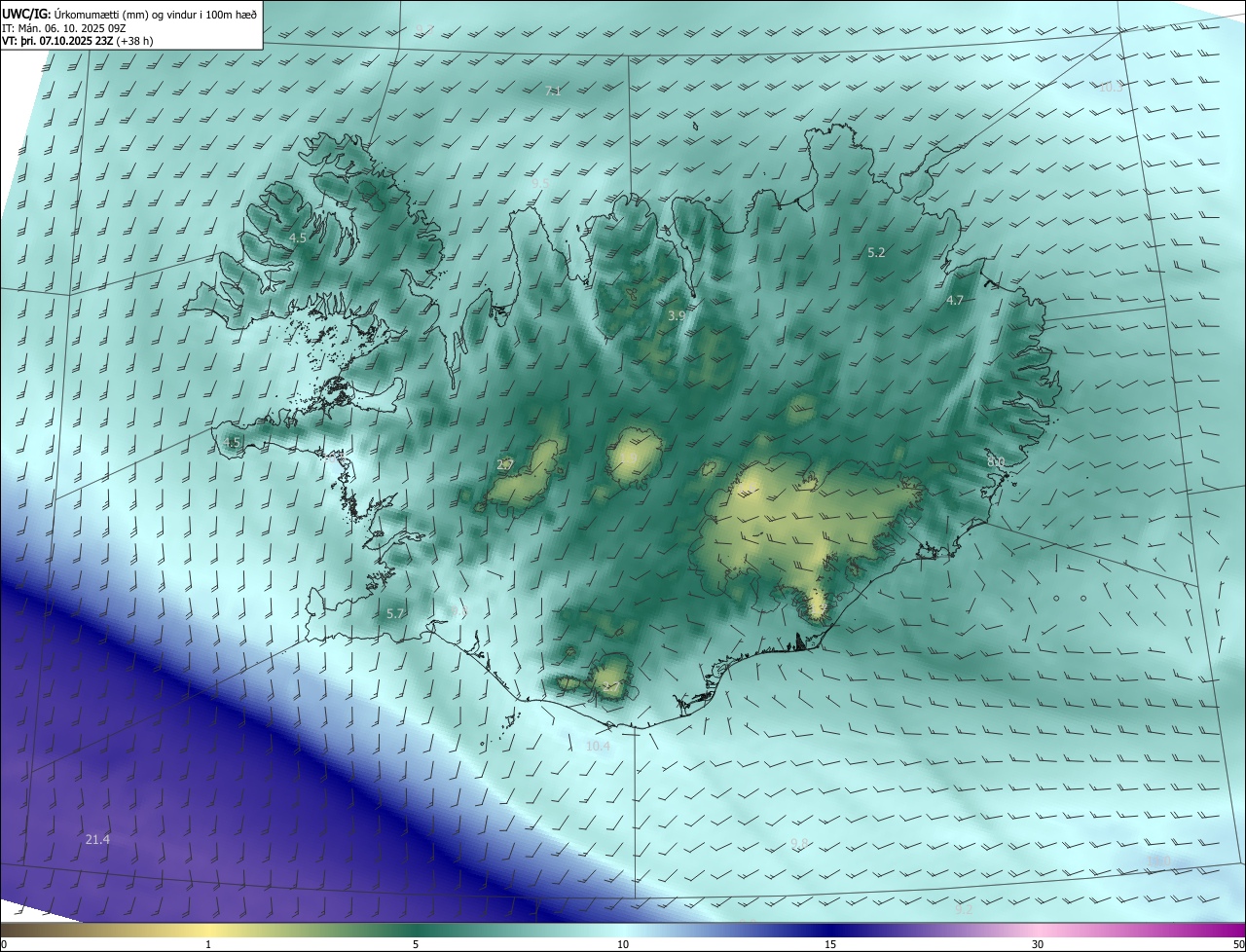Click the 4.7 value label
Screen dimensions: 1246x952
pos(955,300)
